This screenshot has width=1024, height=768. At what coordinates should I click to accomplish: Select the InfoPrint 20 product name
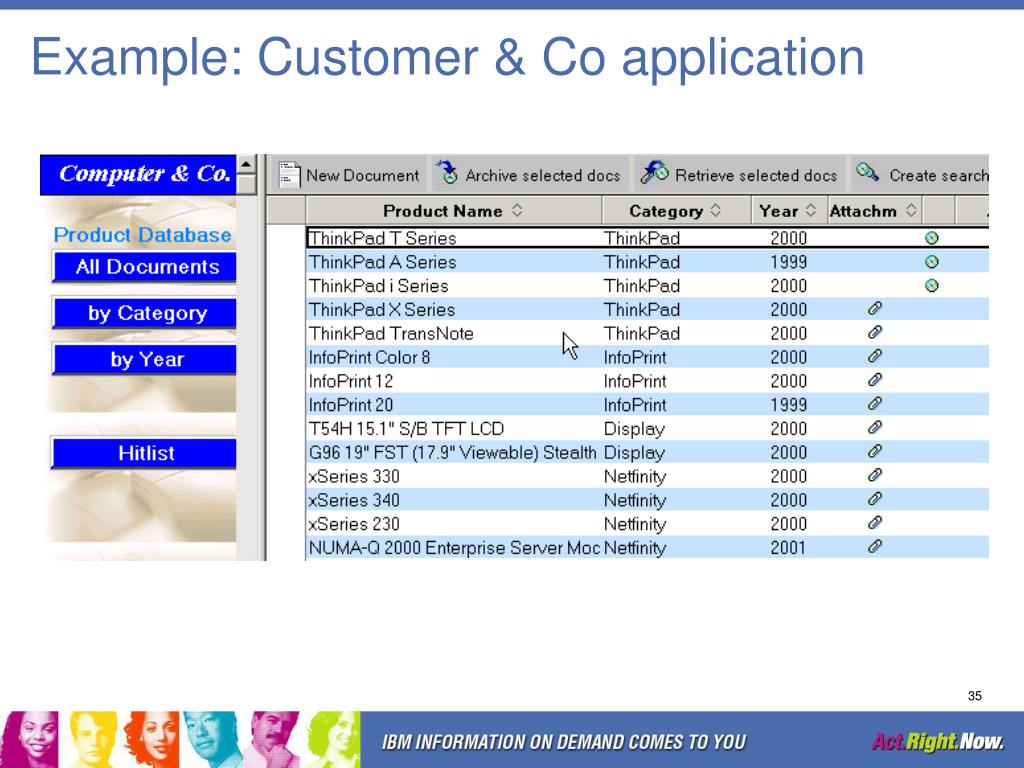351,405
